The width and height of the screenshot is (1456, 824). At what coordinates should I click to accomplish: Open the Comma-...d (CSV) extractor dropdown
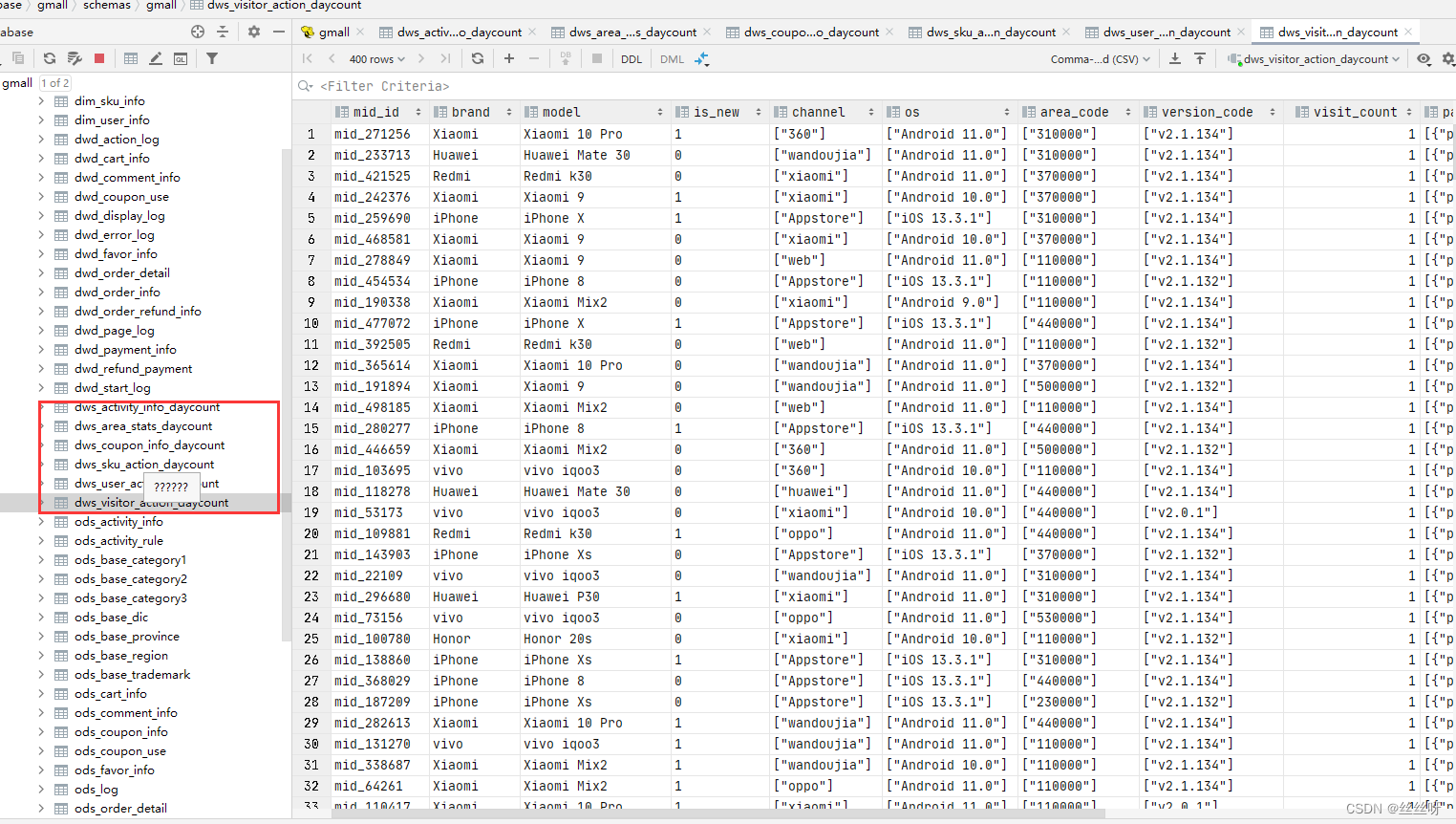pyautogui.click(x=1101, y=59)
